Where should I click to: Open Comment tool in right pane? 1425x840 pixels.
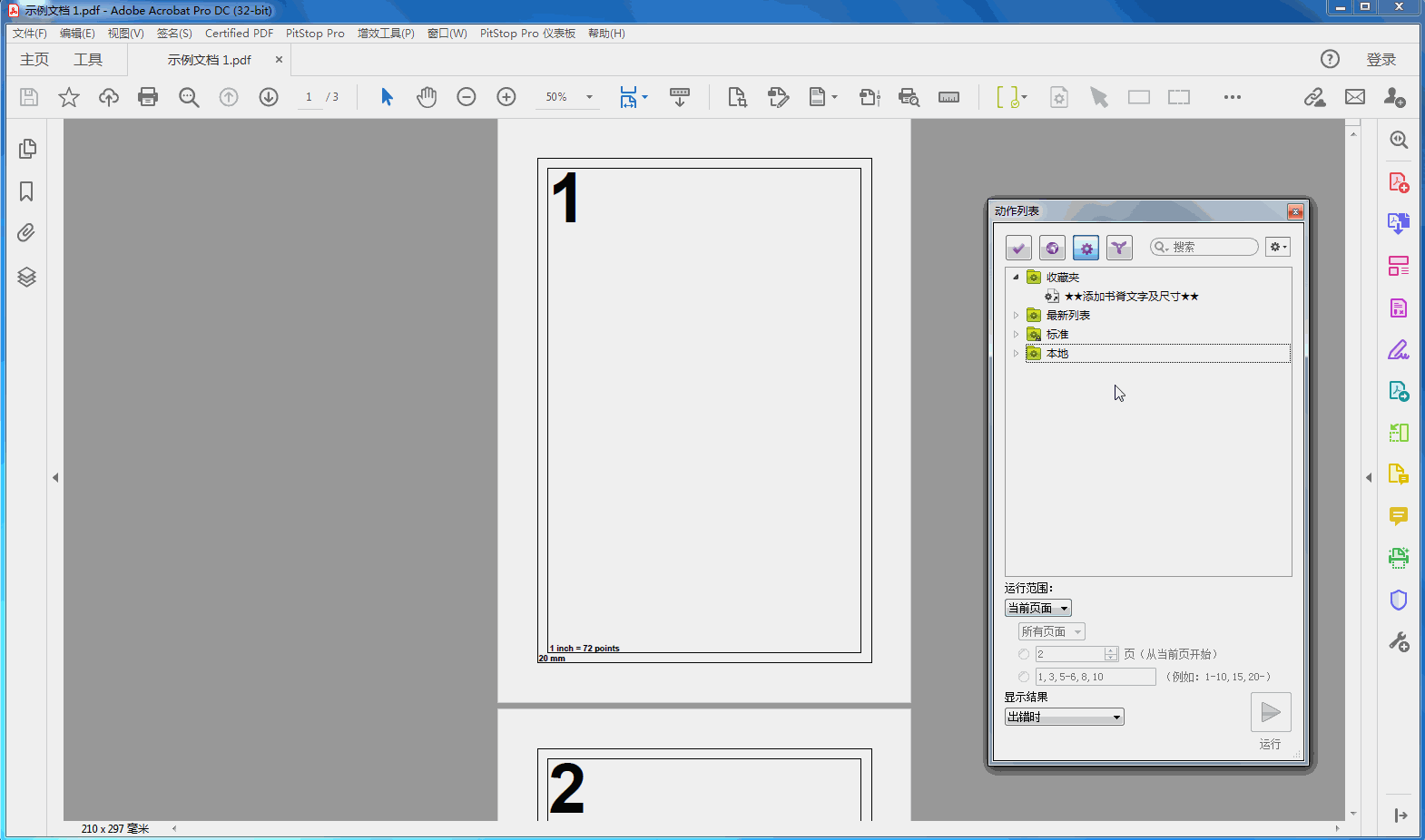(1399, 516)
